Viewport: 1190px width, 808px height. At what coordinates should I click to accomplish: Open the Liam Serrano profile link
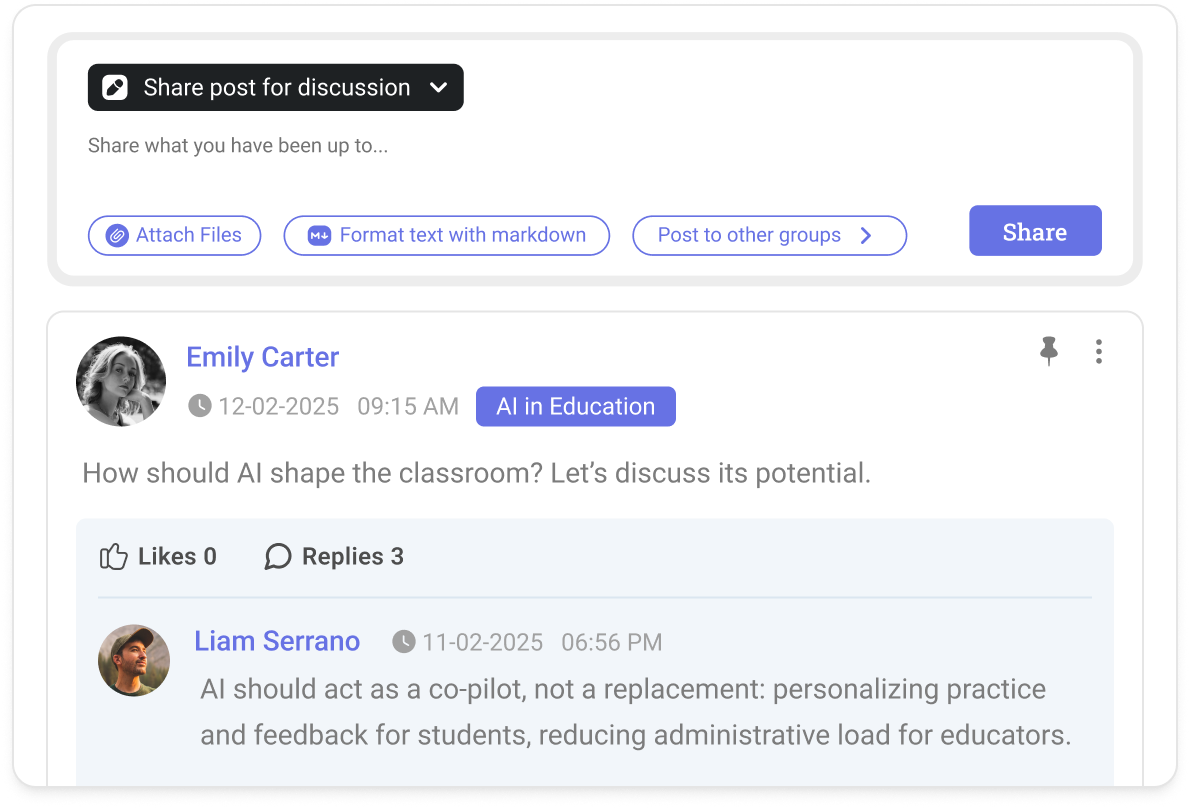click(277, 641)
